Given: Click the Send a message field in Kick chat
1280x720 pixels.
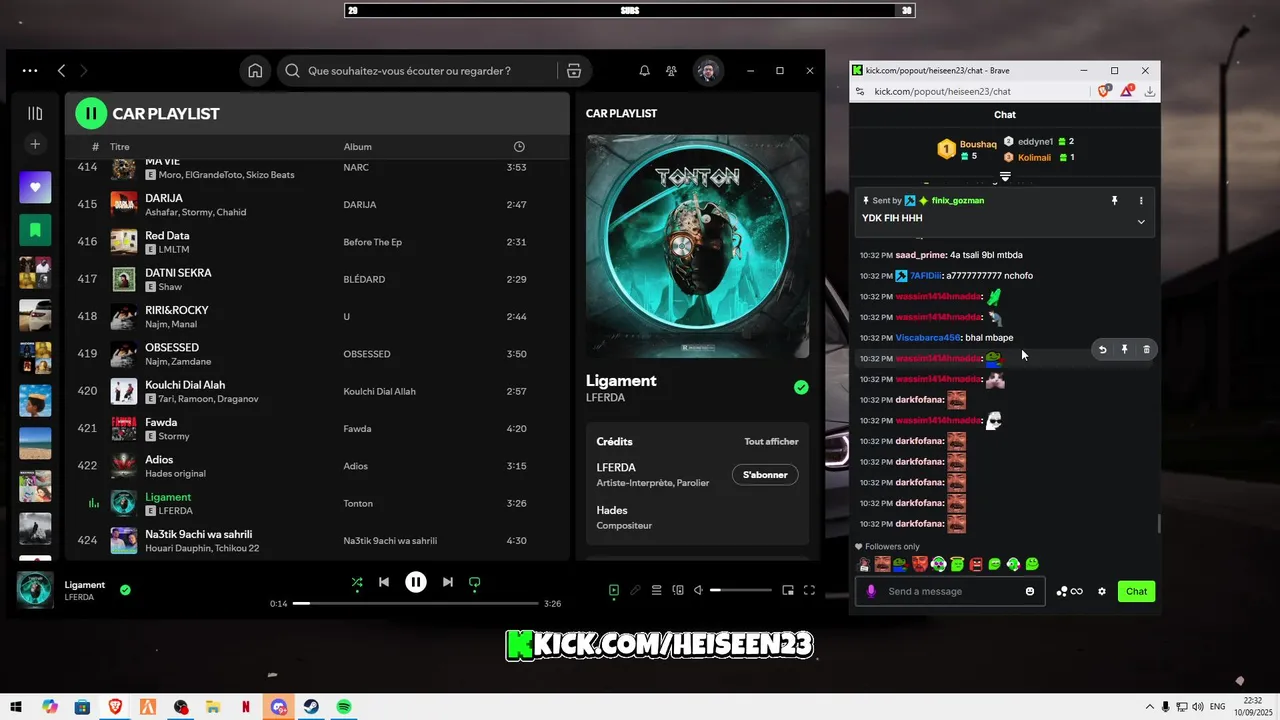Looking at the screenshot, I should click(950, 591).
